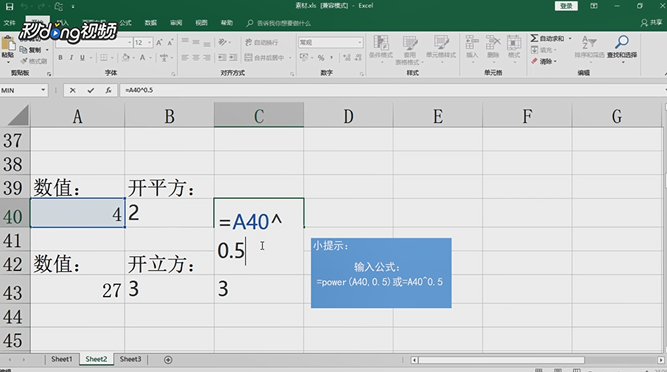Viewport: 667px width, 372px height.
Task: Toggle Center alignment in alignment group
Action: pyautogui.click(x=196, y=57)
